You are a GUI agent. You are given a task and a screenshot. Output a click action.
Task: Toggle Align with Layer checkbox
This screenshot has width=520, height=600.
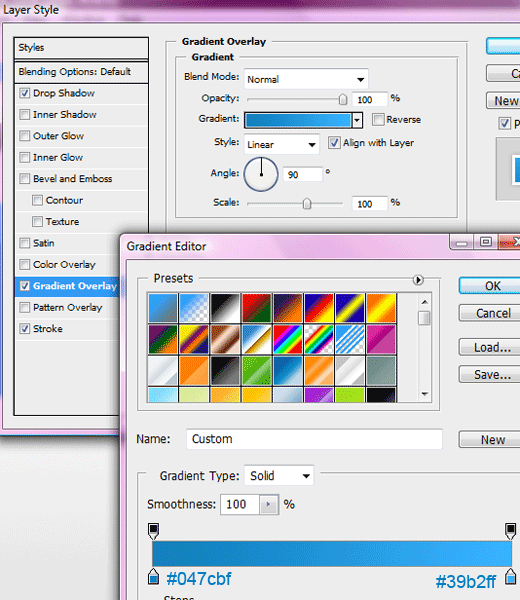pos(334,143)
